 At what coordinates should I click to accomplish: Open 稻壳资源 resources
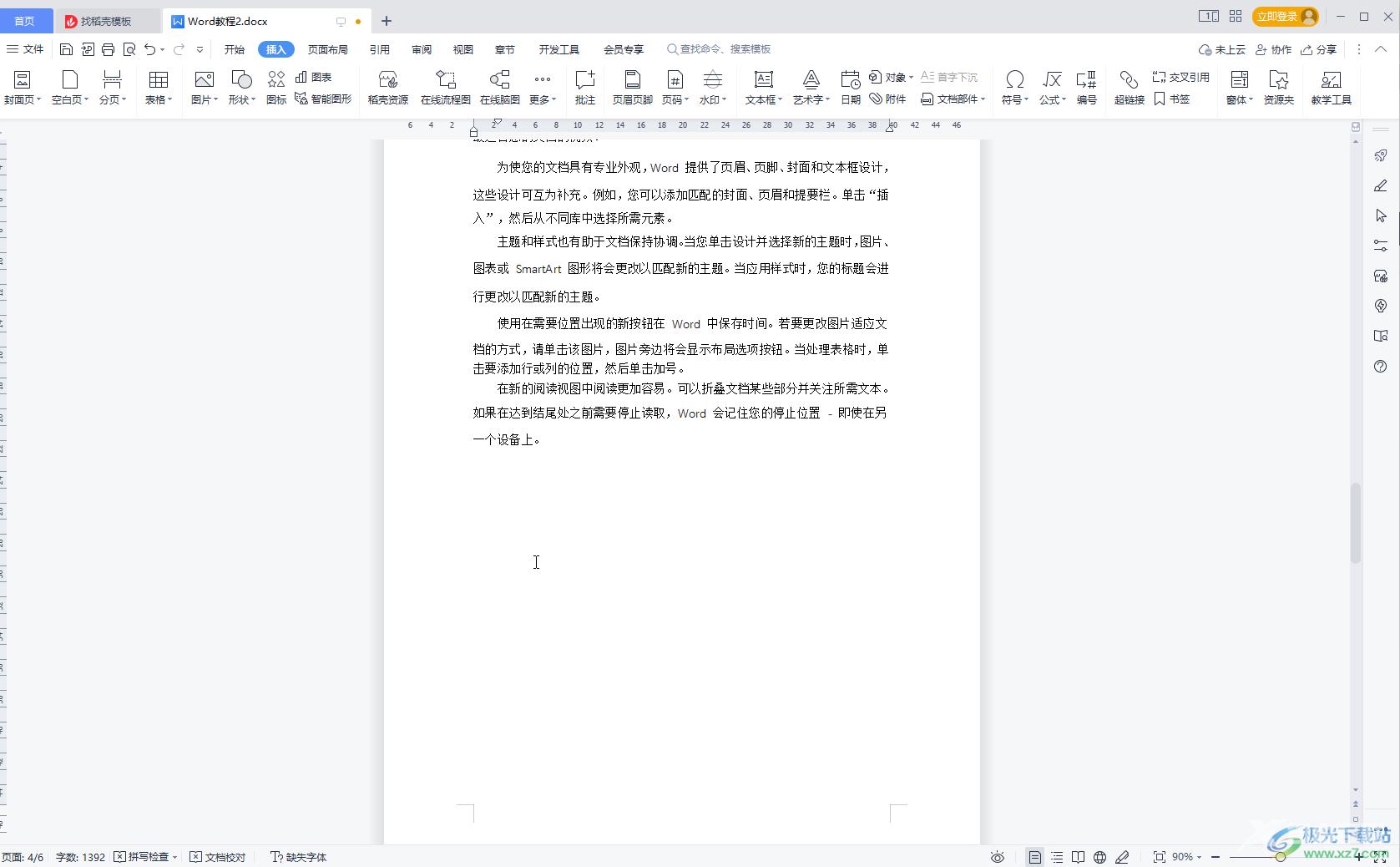click(388, 88)
